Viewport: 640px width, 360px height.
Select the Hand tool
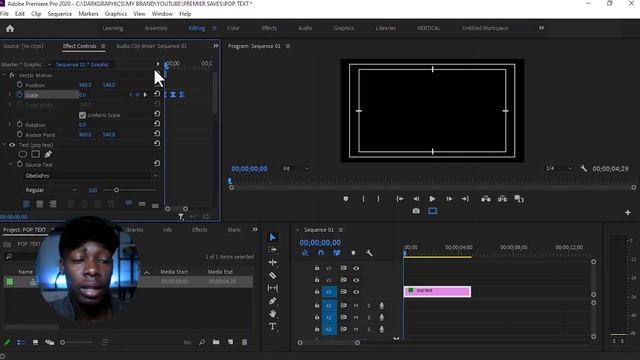tap(273, 313)
